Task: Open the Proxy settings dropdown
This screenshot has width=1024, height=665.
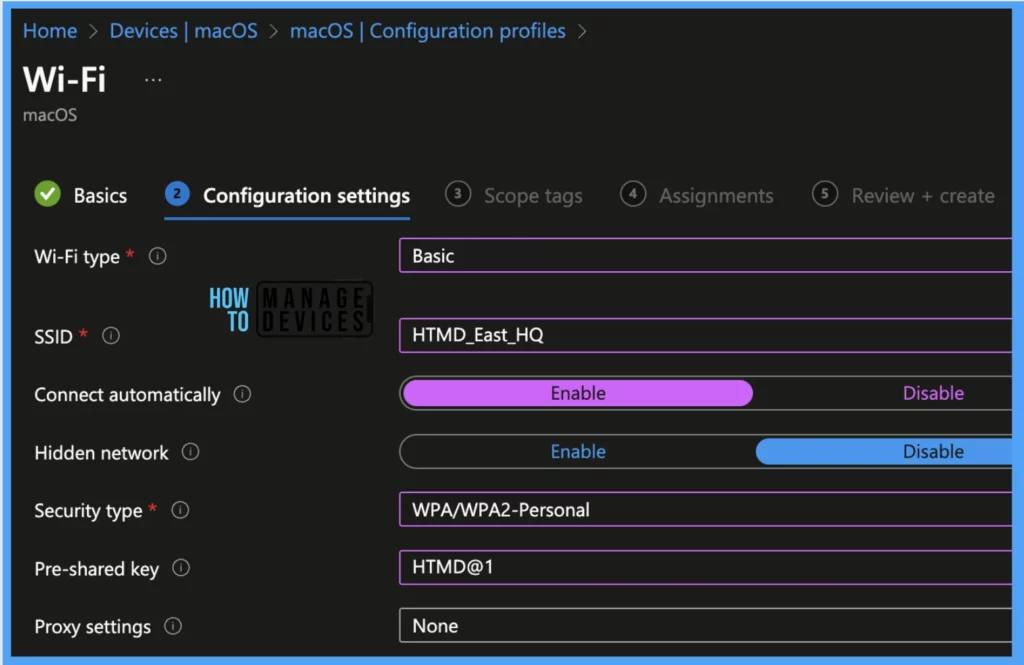Action: pyautogui.click(x=705, y=626)
